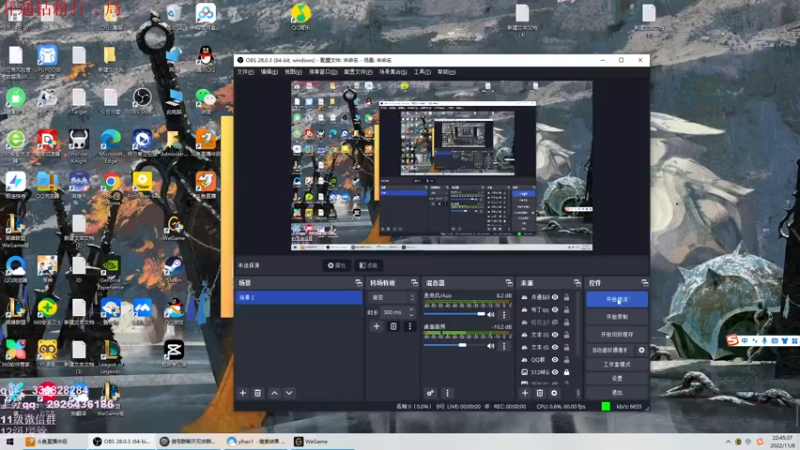
Task: Open the 文件(F) menu
Action: tap(245, 72)
